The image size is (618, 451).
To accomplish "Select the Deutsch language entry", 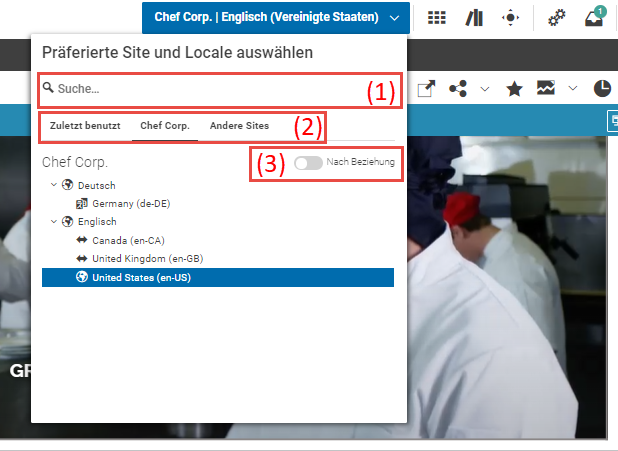I will [97, 185].
